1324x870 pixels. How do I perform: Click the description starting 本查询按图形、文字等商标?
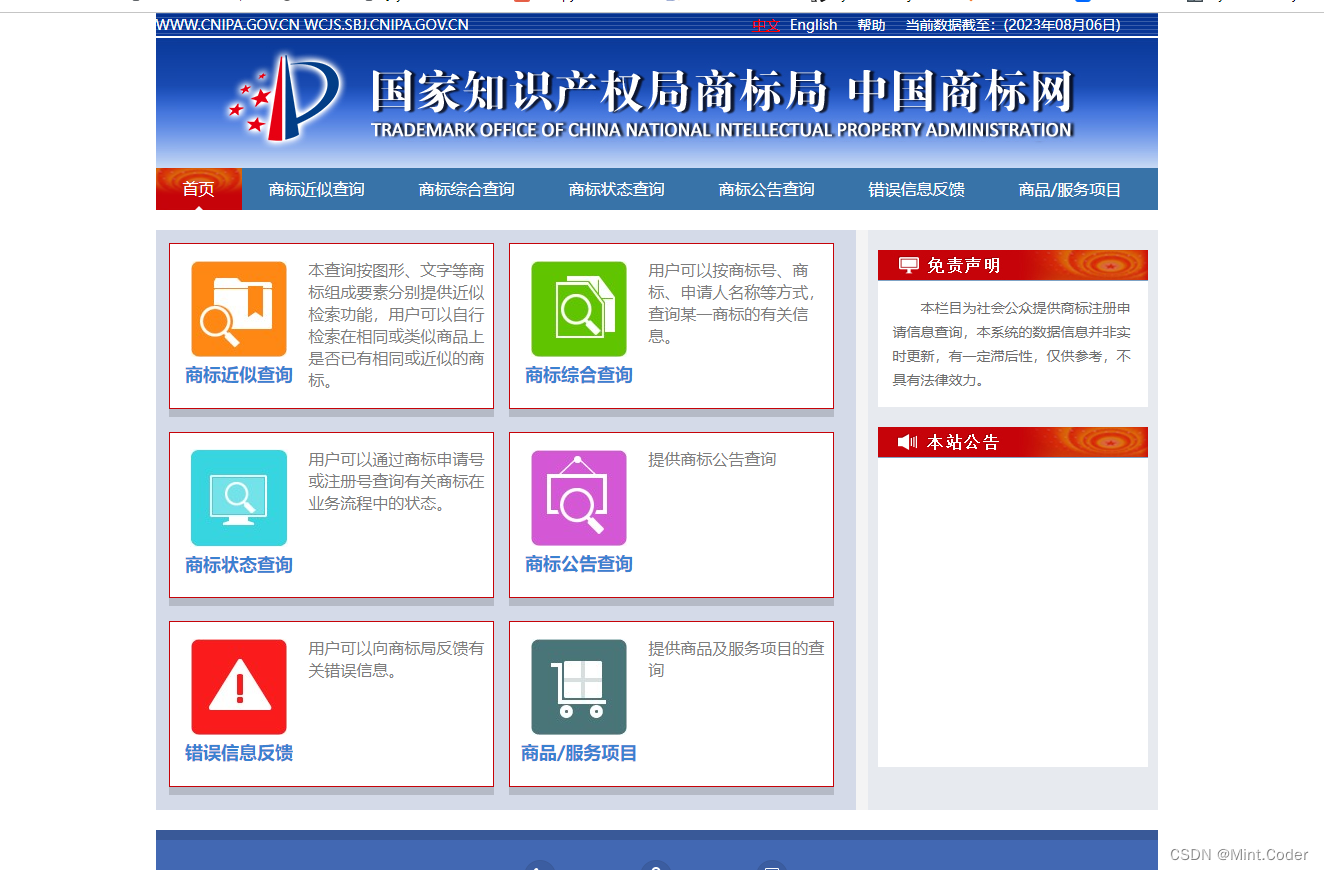point(396,325)
